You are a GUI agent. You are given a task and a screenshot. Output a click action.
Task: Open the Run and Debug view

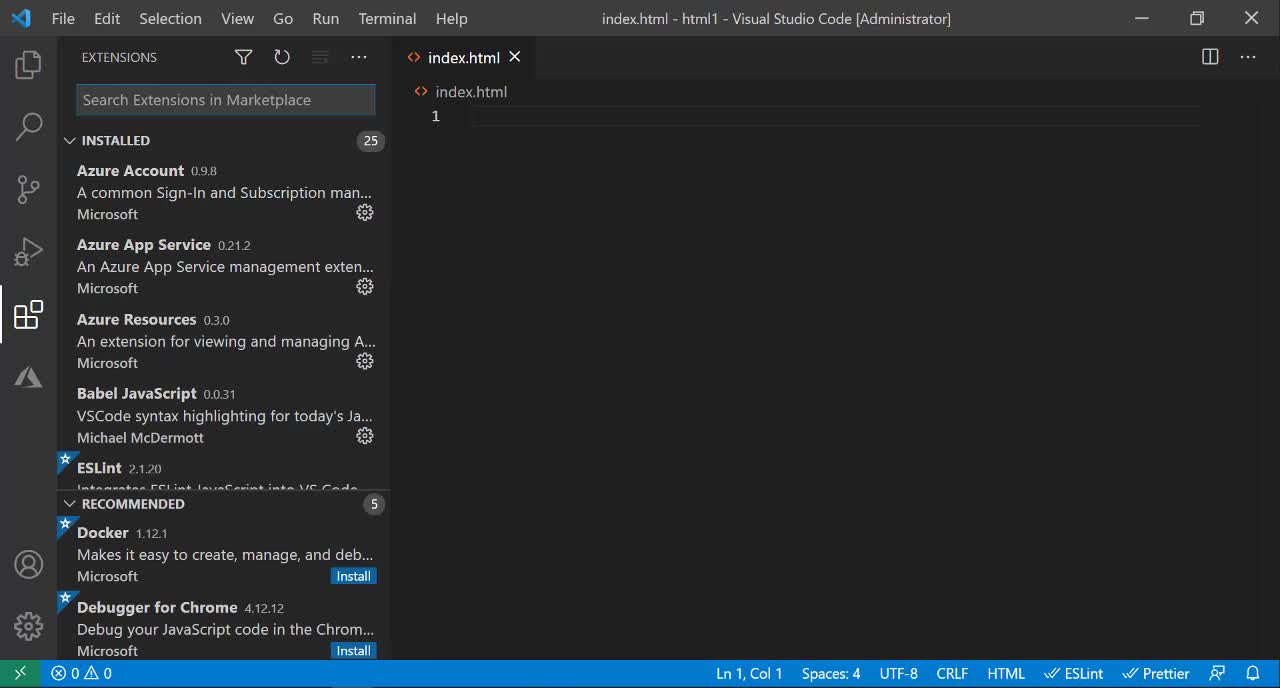coord(28,252)
